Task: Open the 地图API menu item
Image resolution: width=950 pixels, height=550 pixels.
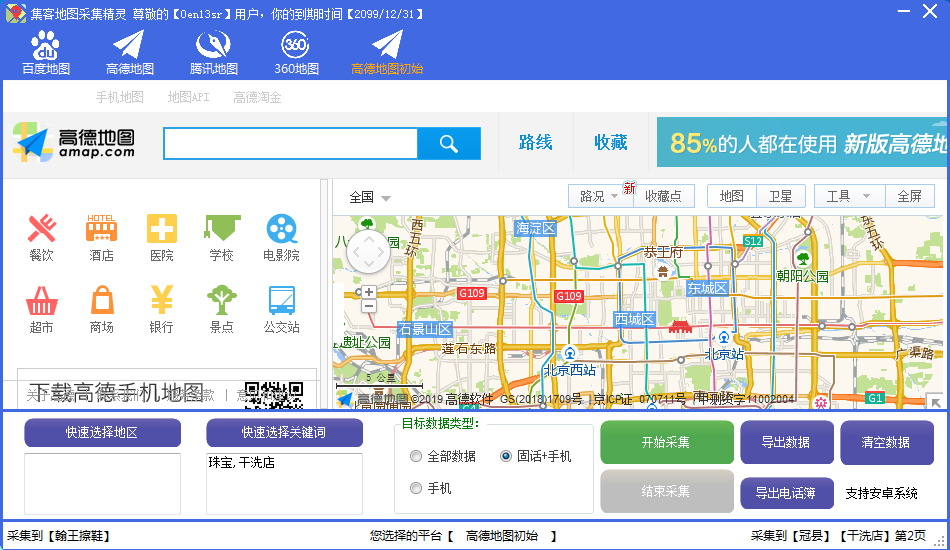Action: [188, 97]
